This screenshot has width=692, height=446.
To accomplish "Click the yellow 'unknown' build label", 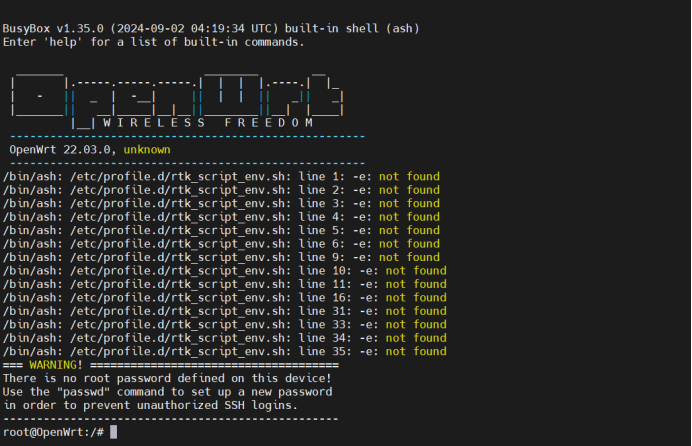I will (146, 150).
